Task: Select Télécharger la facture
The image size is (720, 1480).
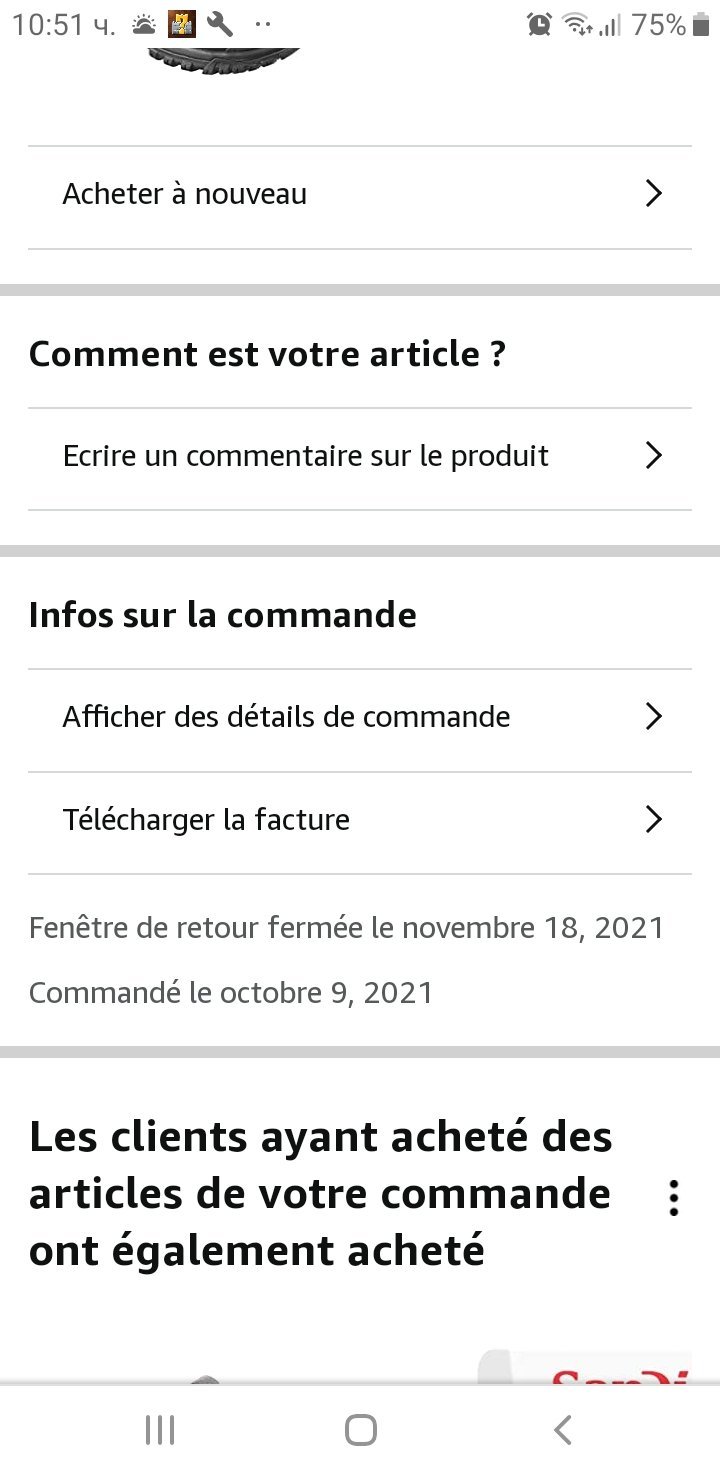Action: (x=207, y=820)
